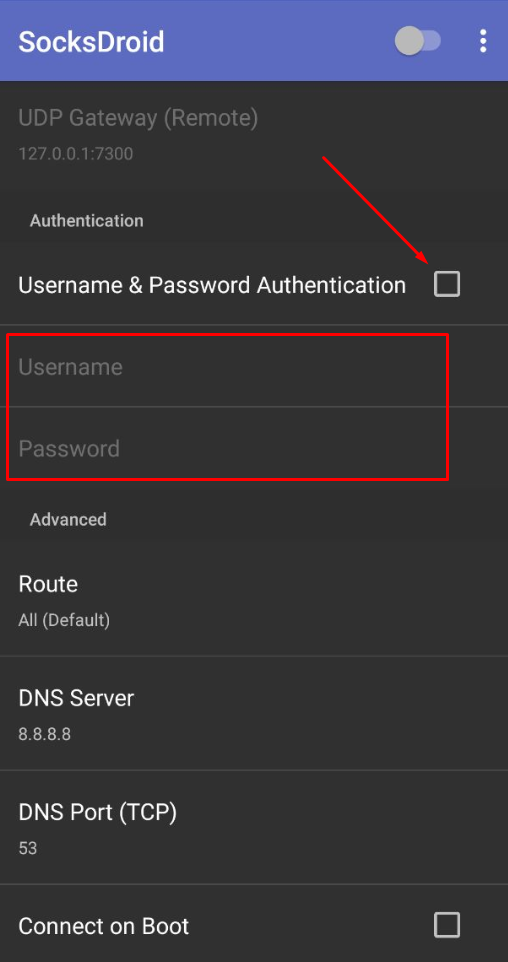Click the Connect on Boot label text
508x962 pixels.
tap(104, 926)
